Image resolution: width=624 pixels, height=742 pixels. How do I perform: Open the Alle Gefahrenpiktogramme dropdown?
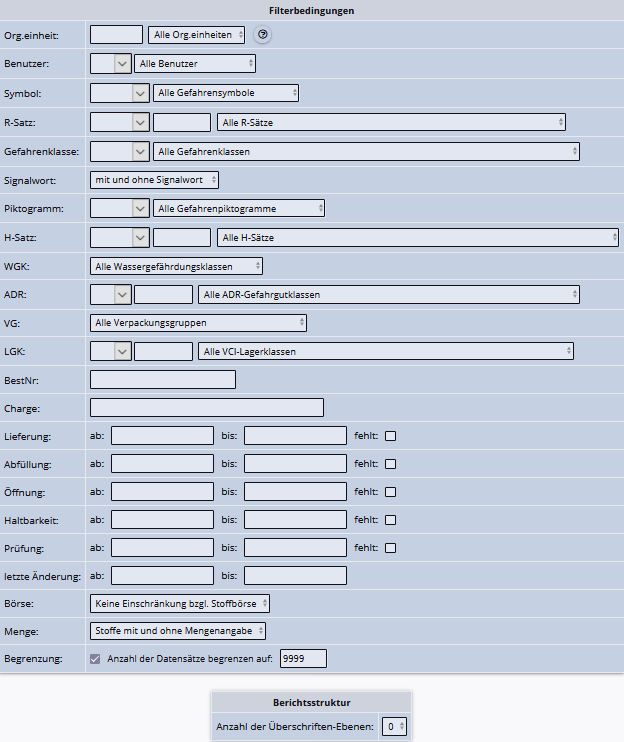tap(239, 209)
